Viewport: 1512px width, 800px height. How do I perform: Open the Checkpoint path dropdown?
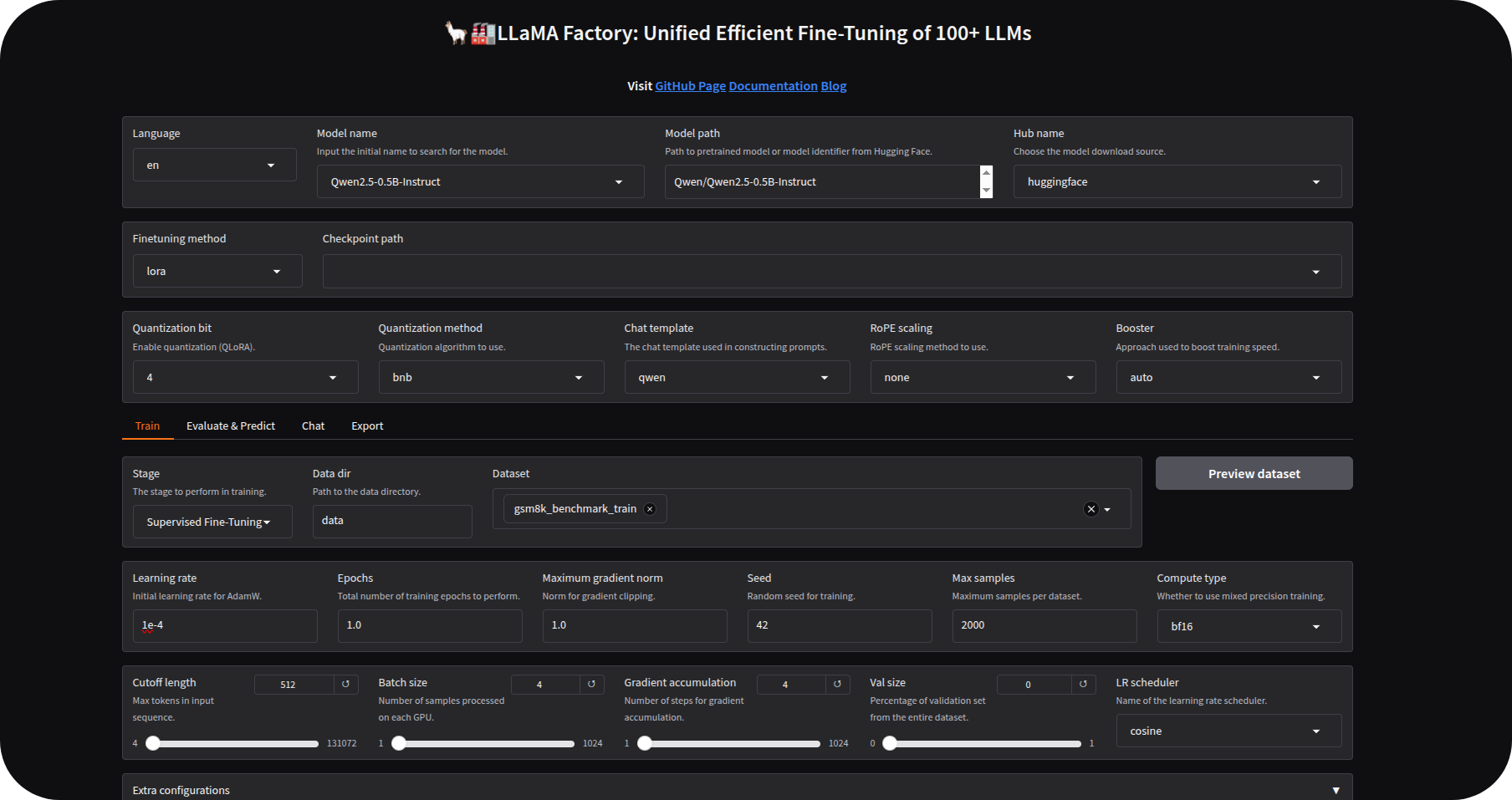[832, 271]
